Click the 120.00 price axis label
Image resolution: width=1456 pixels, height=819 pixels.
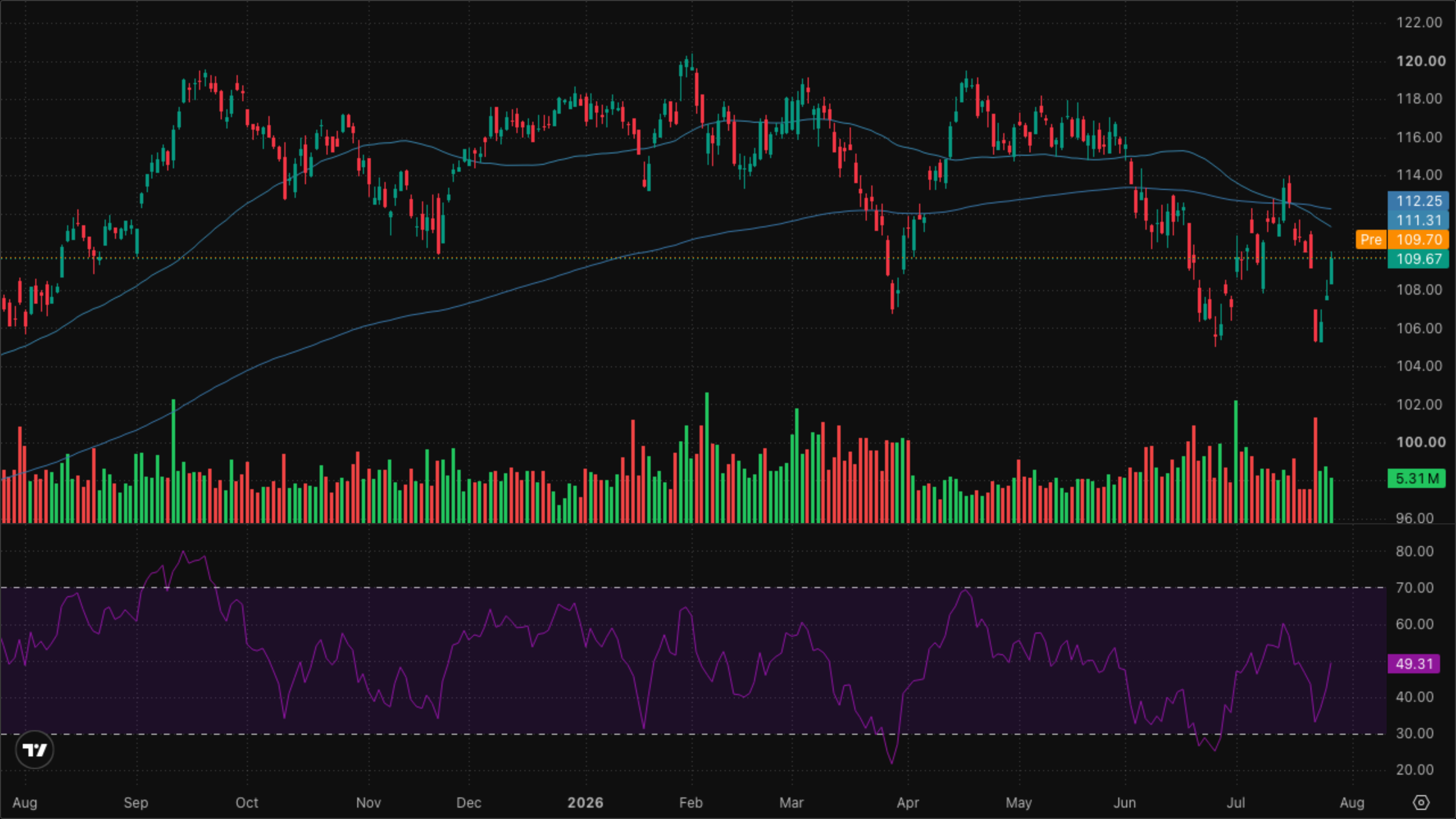[x=1420, y=61]
